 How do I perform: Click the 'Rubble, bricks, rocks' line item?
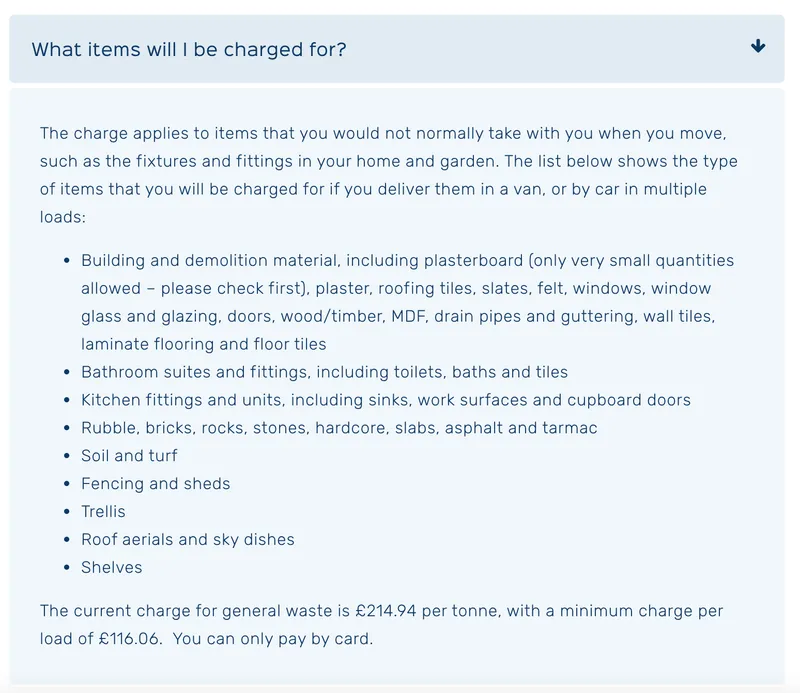[338, 427]
